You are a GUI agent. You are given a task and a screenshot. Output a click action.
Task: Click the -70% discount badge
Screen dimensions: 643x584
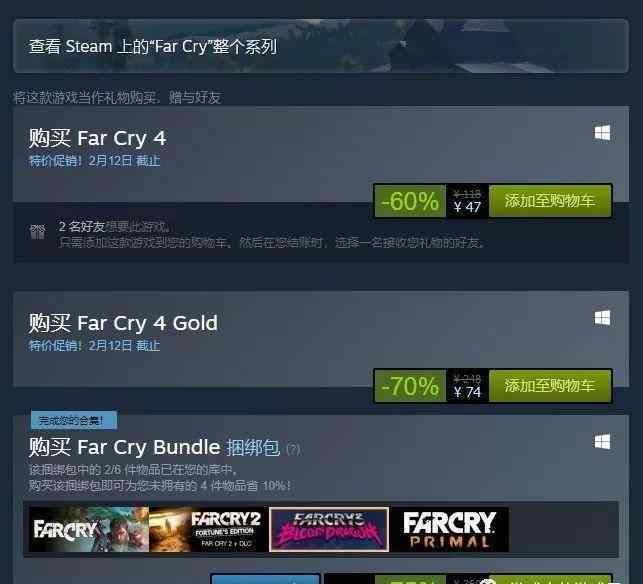pos(410,386)
